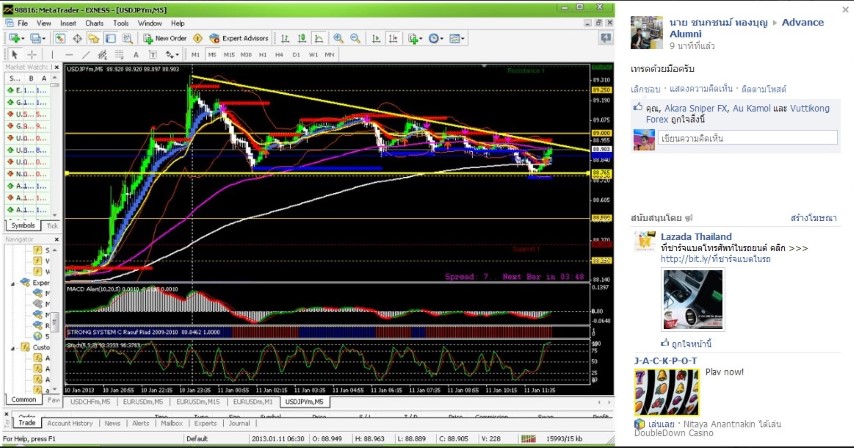Open the New Chart toolbar button

[15, 39]
